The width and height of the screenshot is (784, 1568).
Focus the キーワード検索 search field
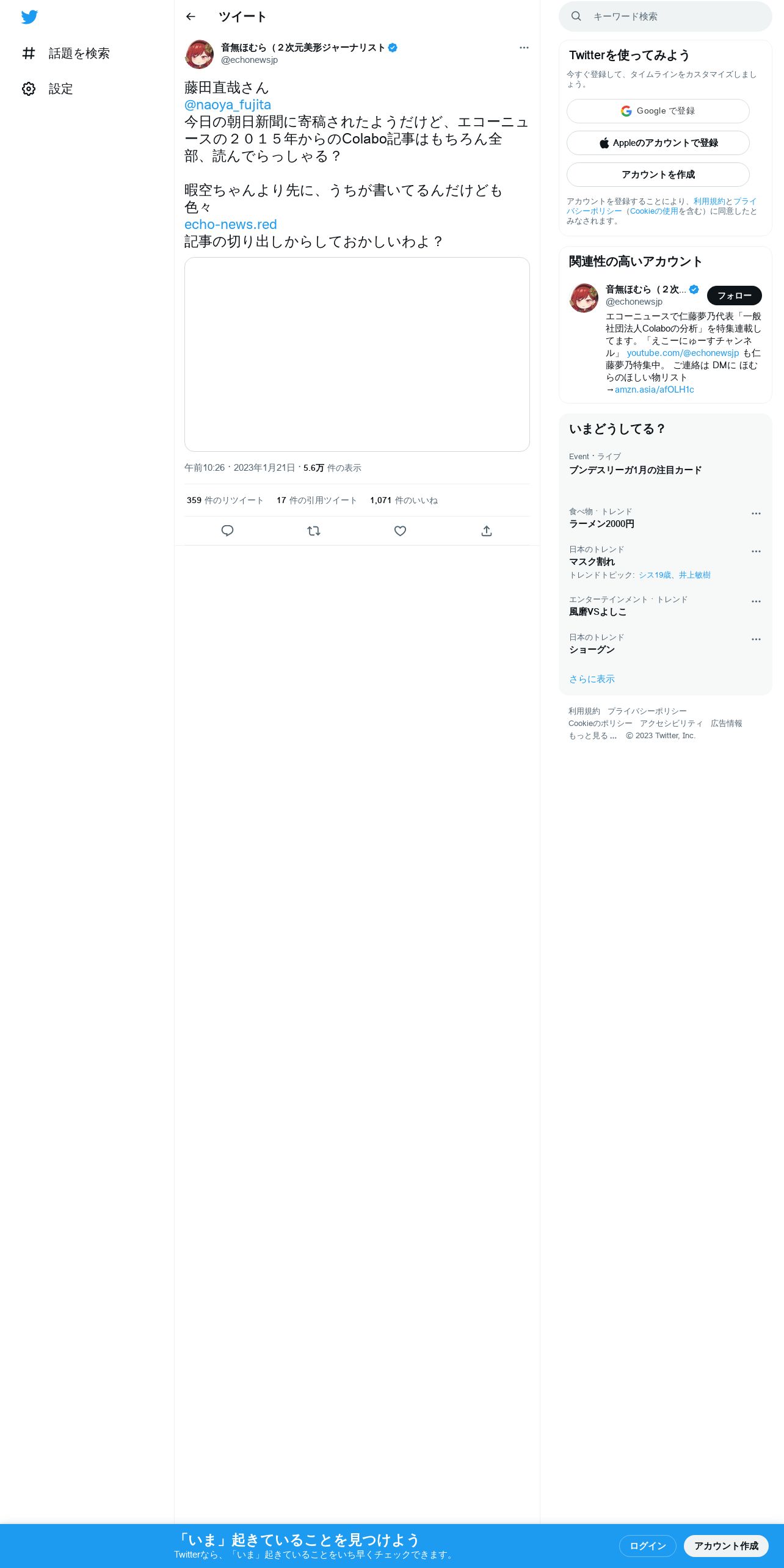coord(666,16)
